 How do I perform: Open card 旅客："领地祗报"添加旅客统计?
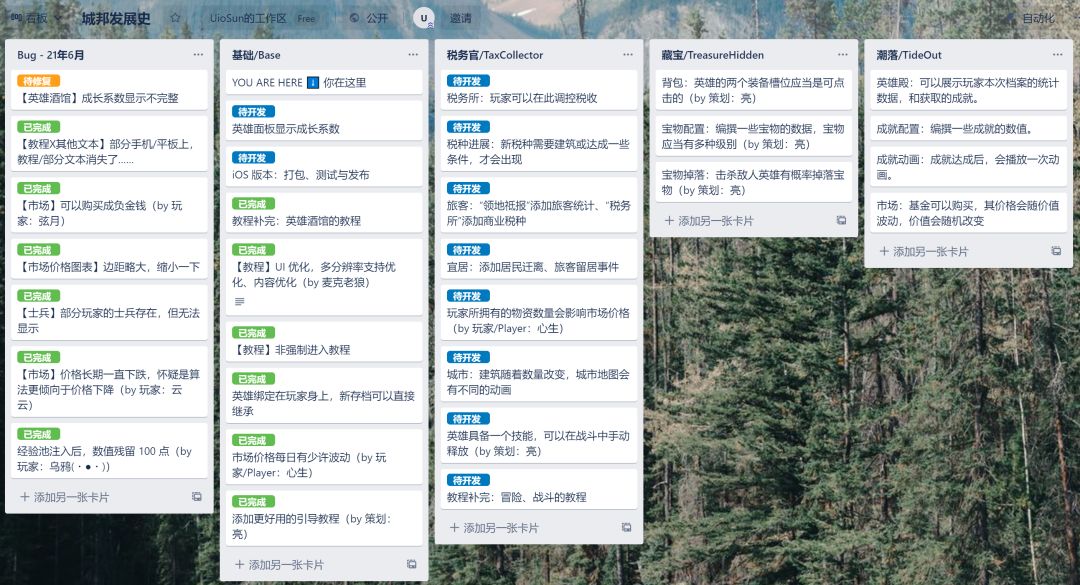point(539,205)
